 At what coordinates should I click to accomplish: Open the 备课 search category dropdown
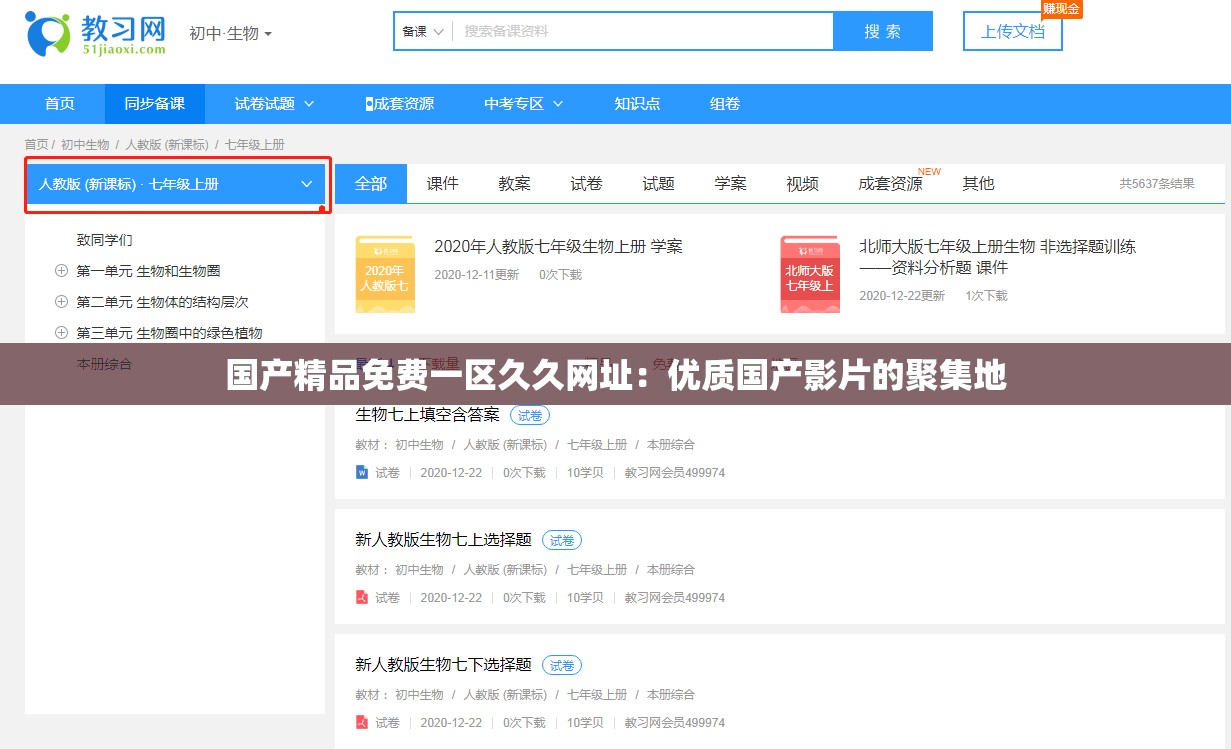click(422, 31)
